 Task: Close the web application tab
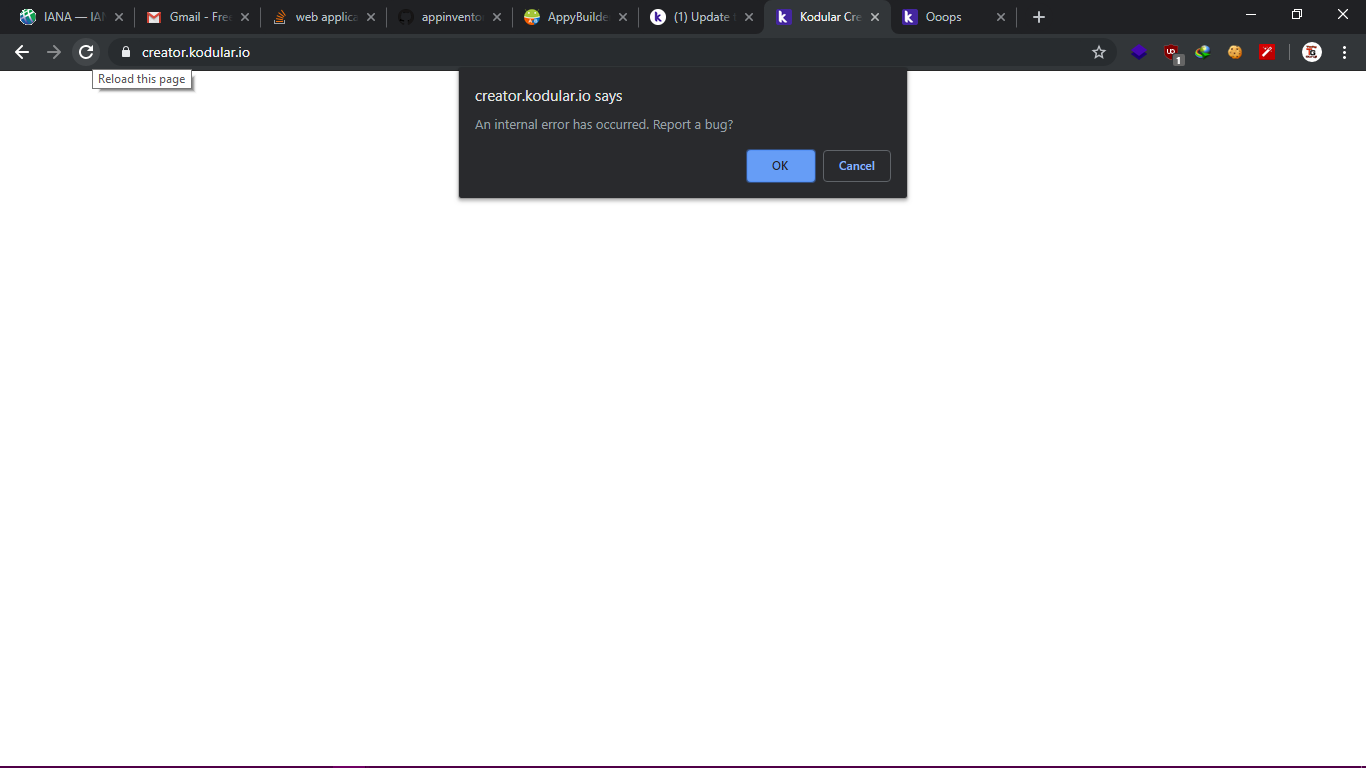(x=371, y=17)
